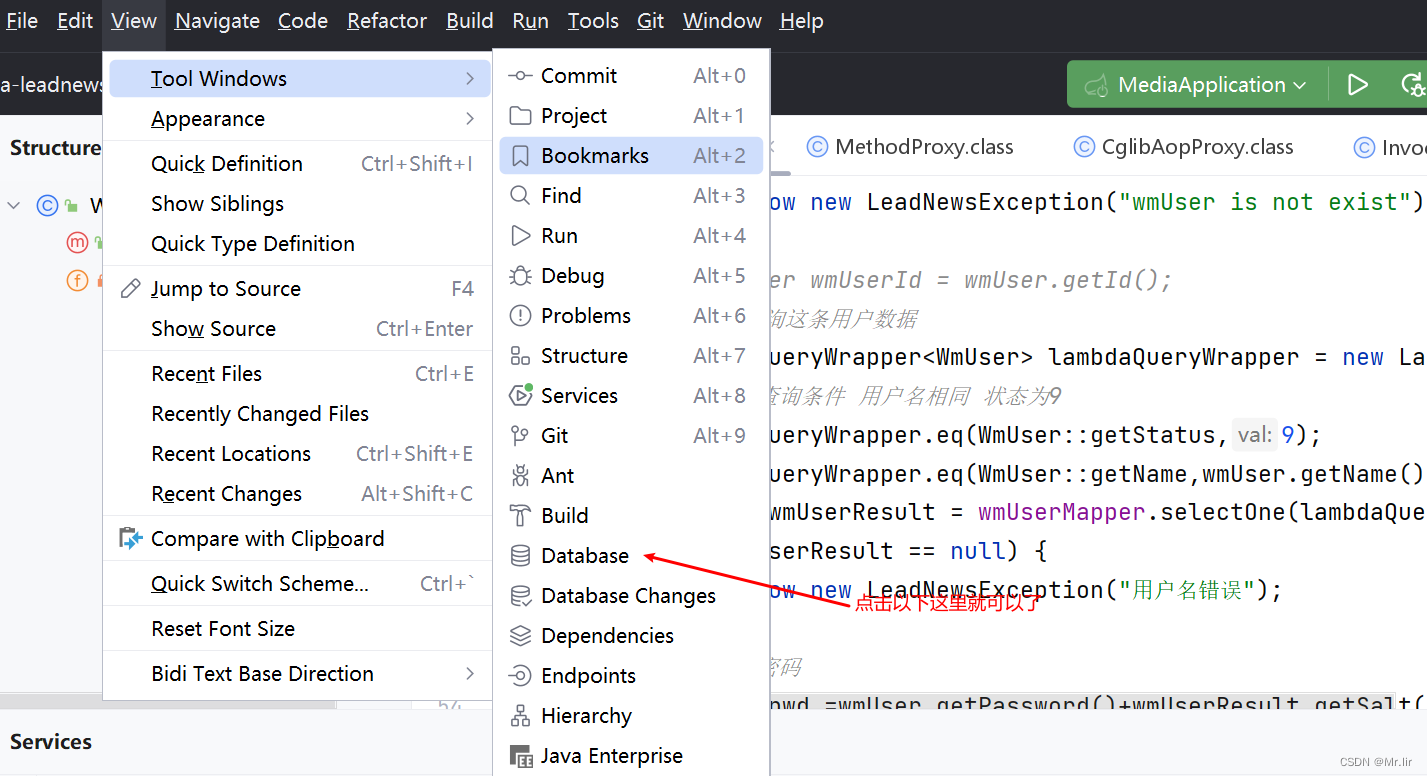1427x776 pixels.
Task: Switch to MethodProxy.class tab
Action: point(910,148)
